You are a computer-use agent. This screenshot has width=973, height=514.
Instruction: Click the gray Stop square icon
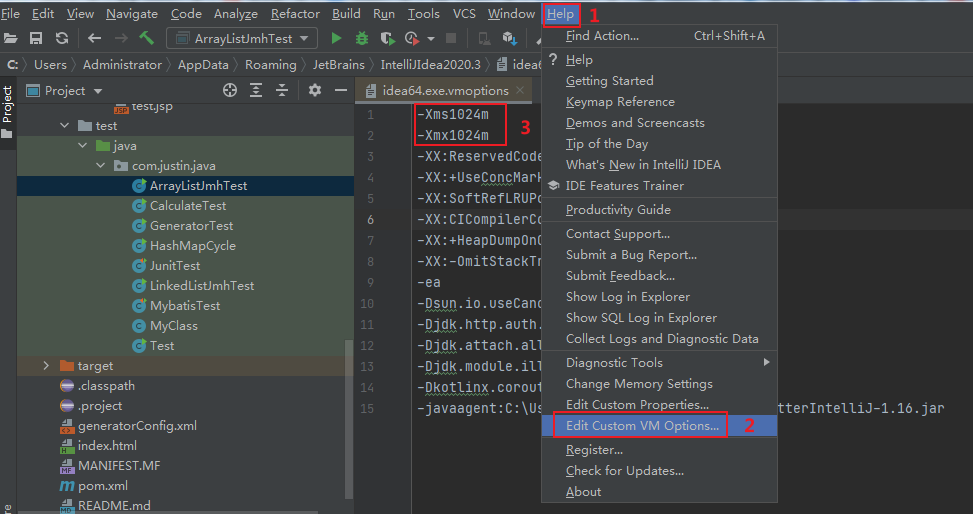[451, 38]
